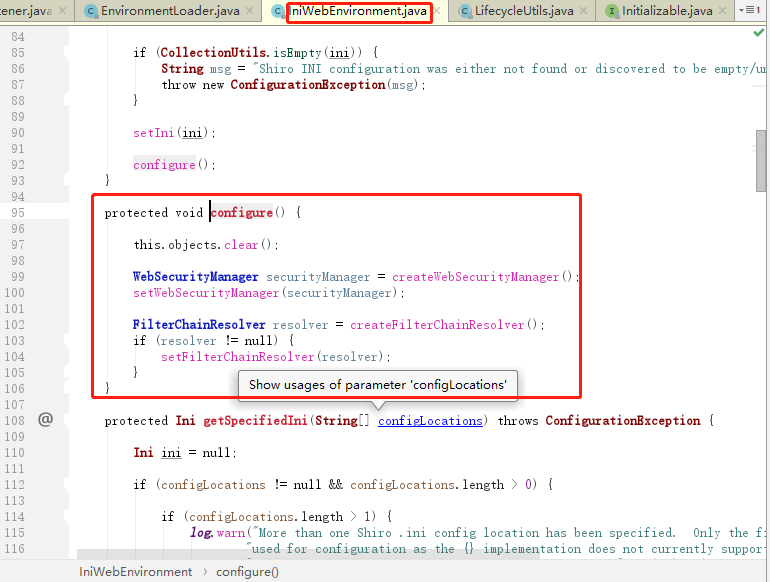Click CollectionUtils on line 85
Image resolution: width=770 pixels, height=582 pixels.
[213, 53]
